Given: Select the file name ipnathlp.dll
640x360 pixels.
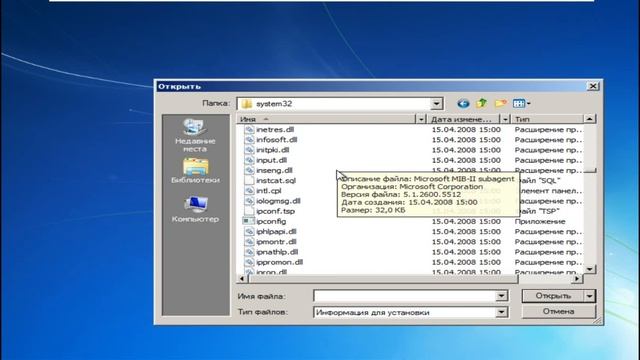Looking at the screenshot, I should (x=277, y=252).
